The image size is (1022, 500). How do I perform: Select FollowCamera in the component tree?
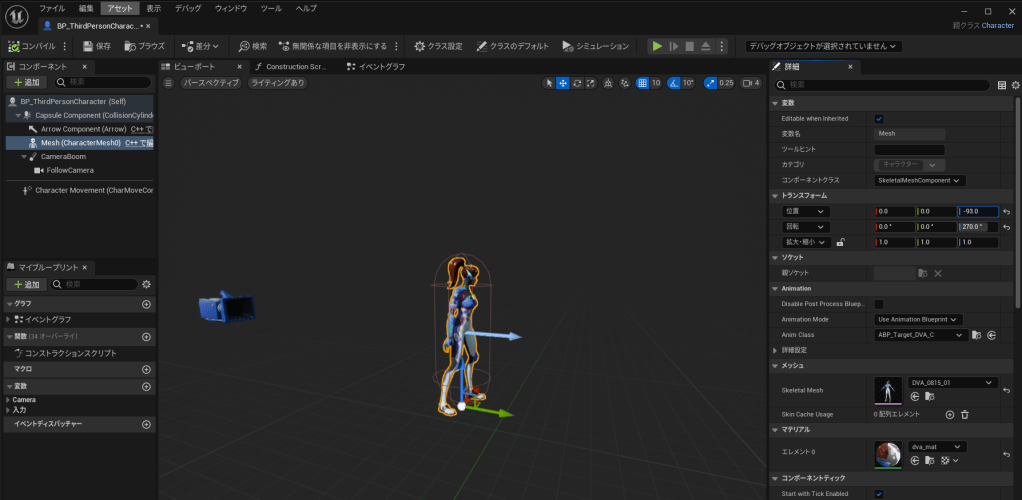69,170
